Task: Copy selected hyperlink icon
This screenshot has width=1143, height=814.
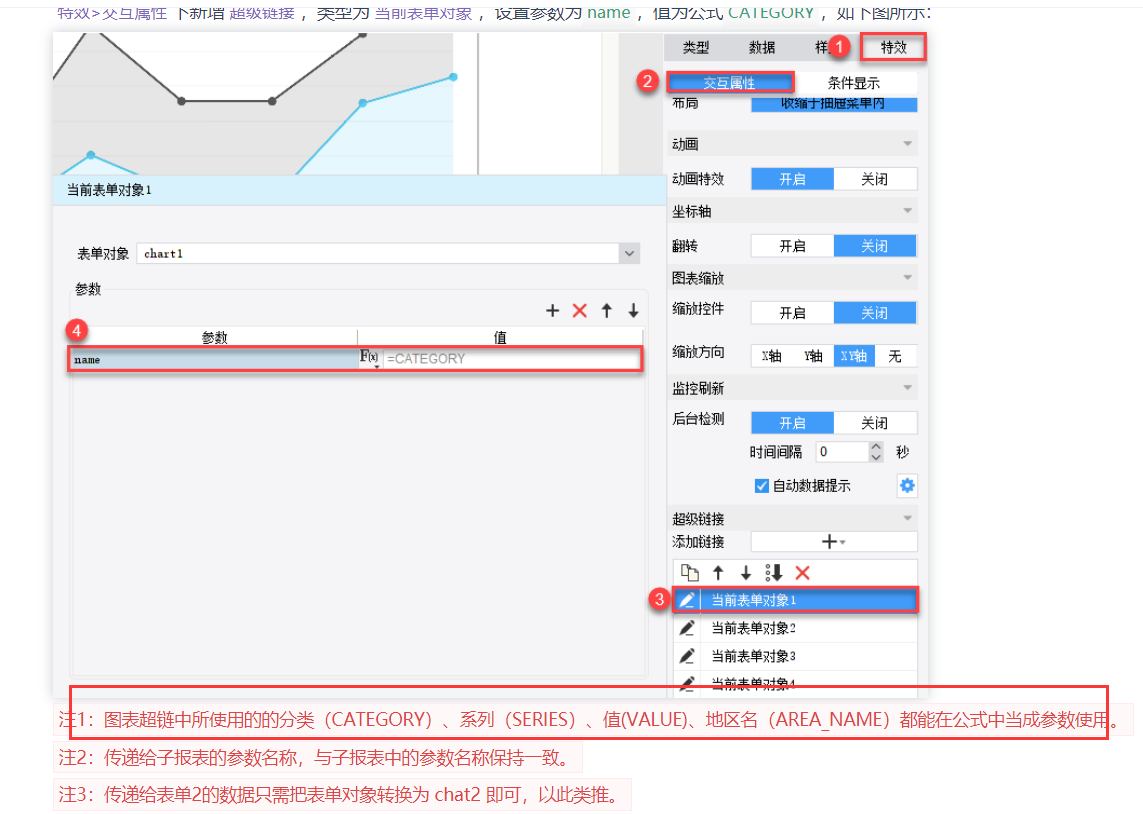Action: click(x=689, y=573)
